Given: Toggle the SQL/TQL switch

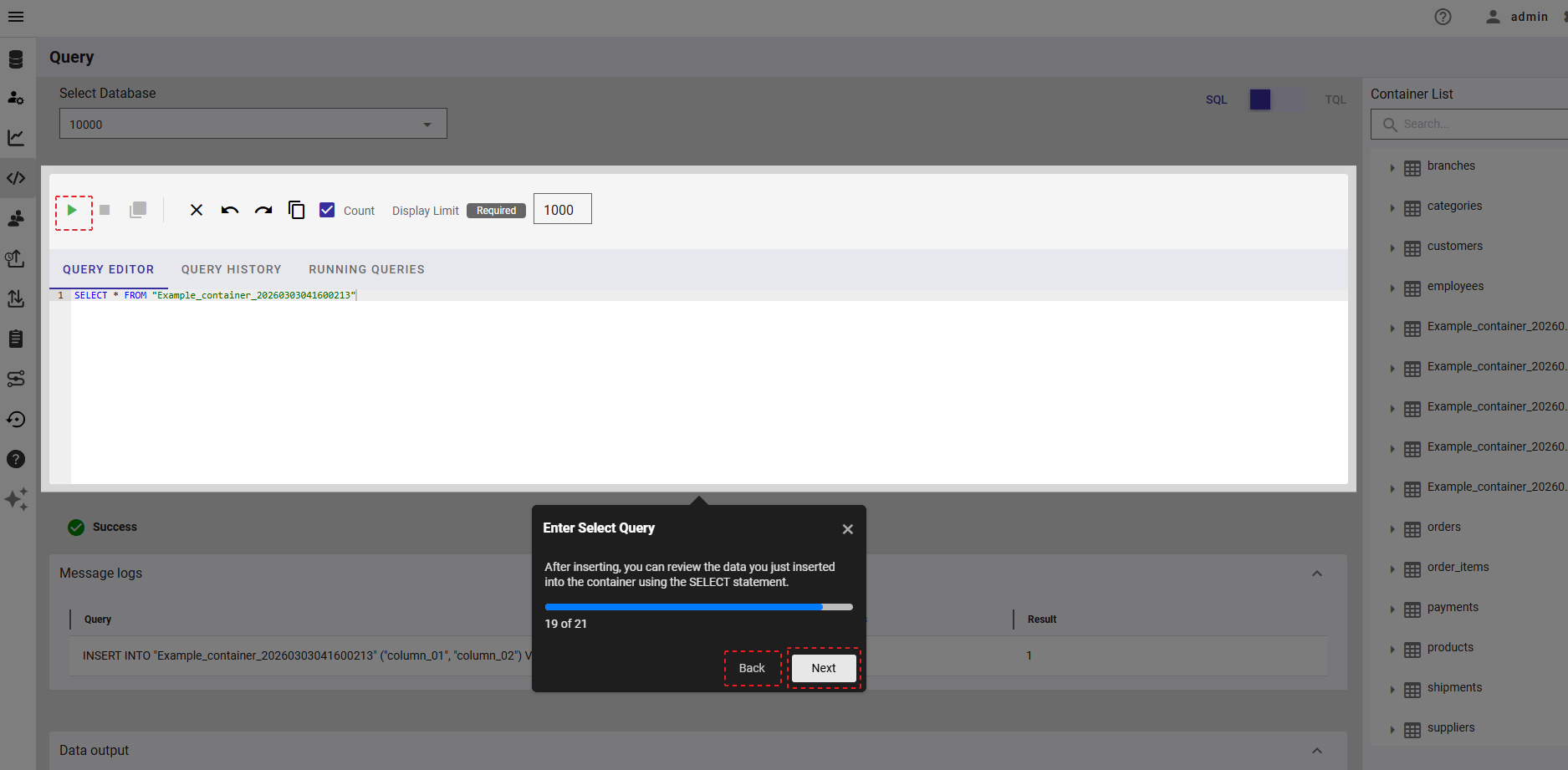Looking at the screenshot, I should [1276, 99].
